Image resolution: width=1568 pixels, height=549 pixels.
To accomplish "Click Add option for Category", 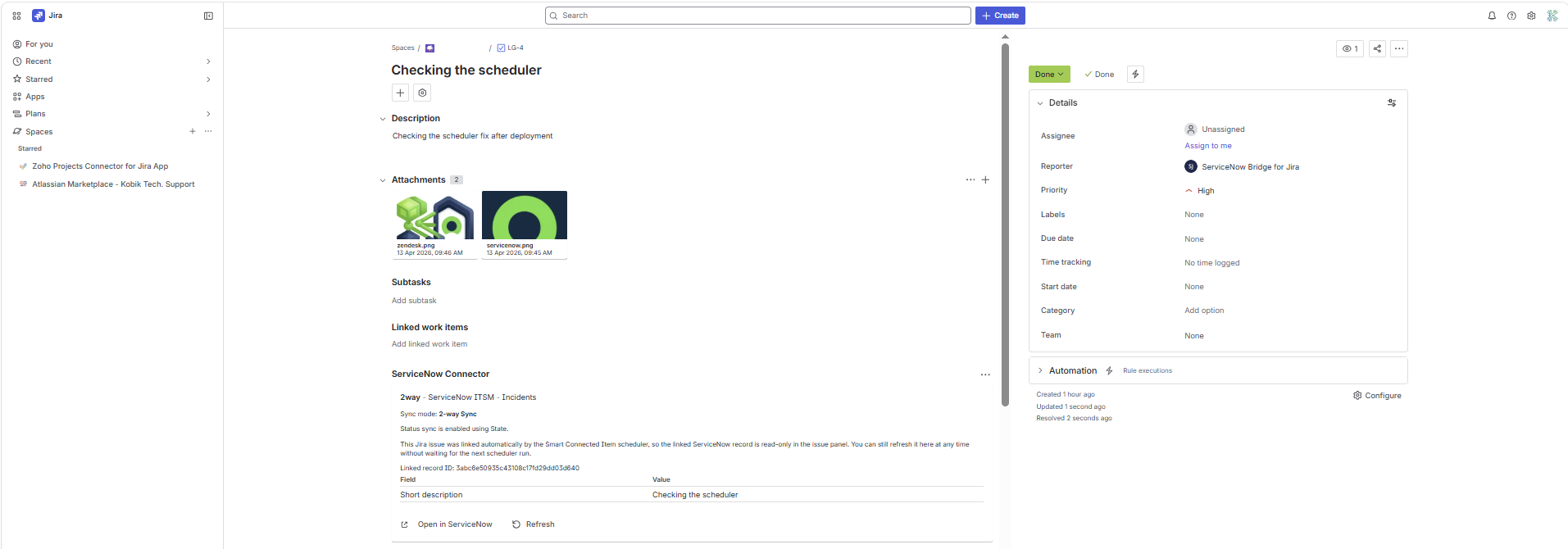I will 1204,311.
